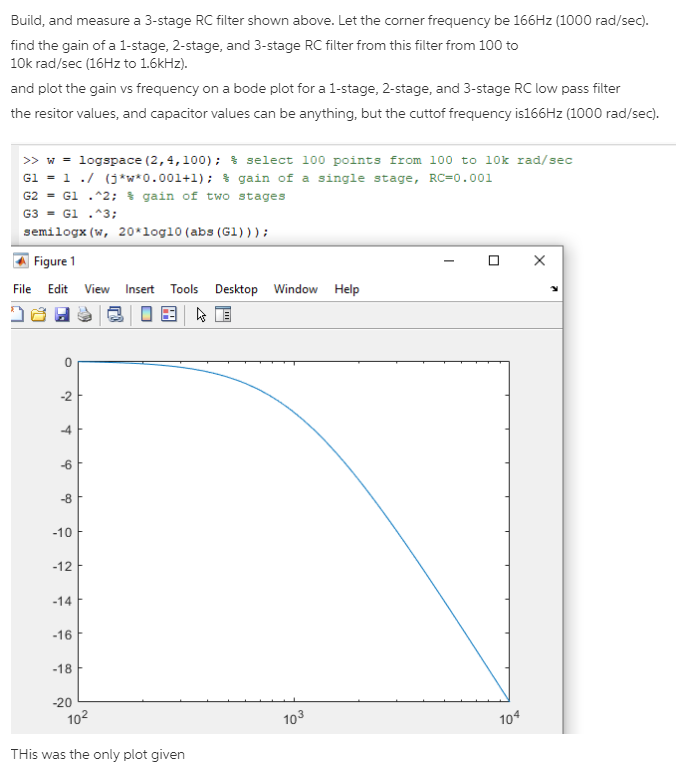Image resolution: width=691 pixels, height=763 pixels.
Task: Minimize the Figure 1 window
Action: 449,261
